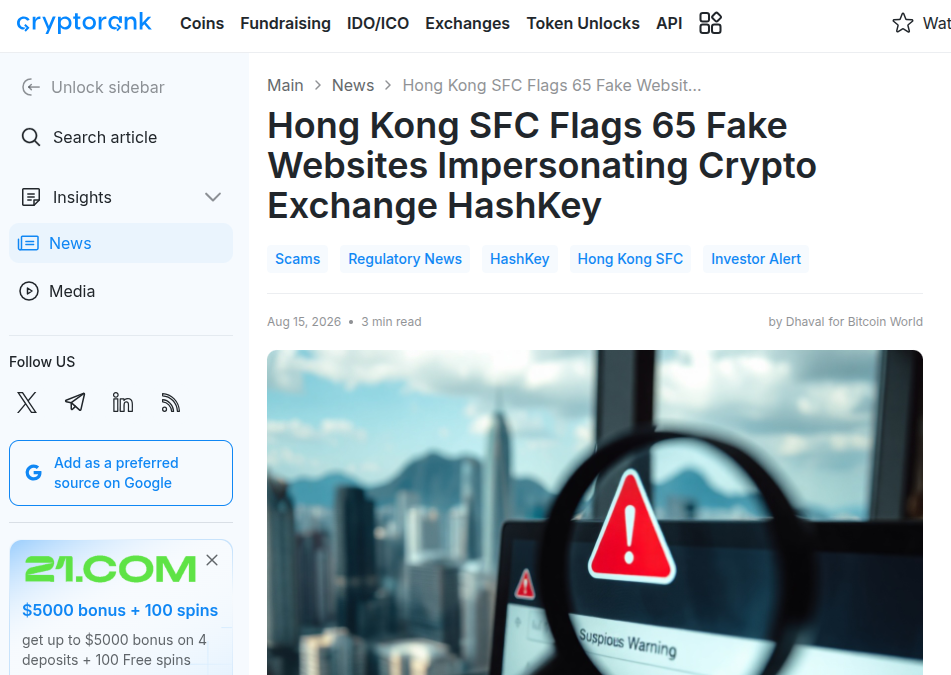Open the Investor Alert tag

pyautogui.click(x=756, y=259)
